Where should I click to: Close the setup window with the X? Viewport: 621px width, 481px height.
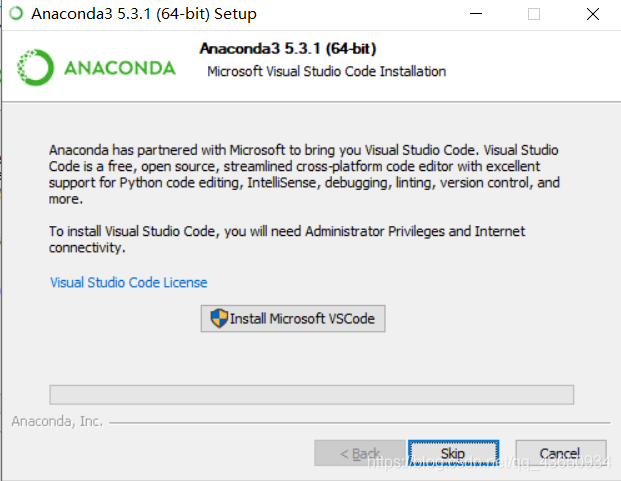click(x=592, y=14)
